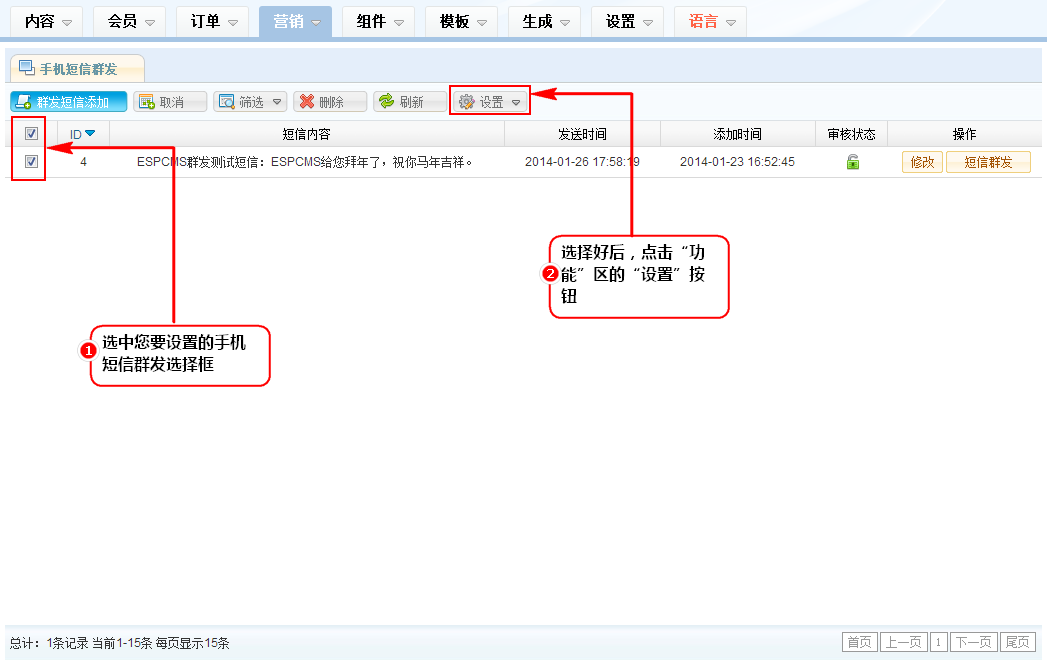The width and height of the screenshot is (1047, 662).
Task: Click the 修改 button in the row
Action: [x=922, y=162]
